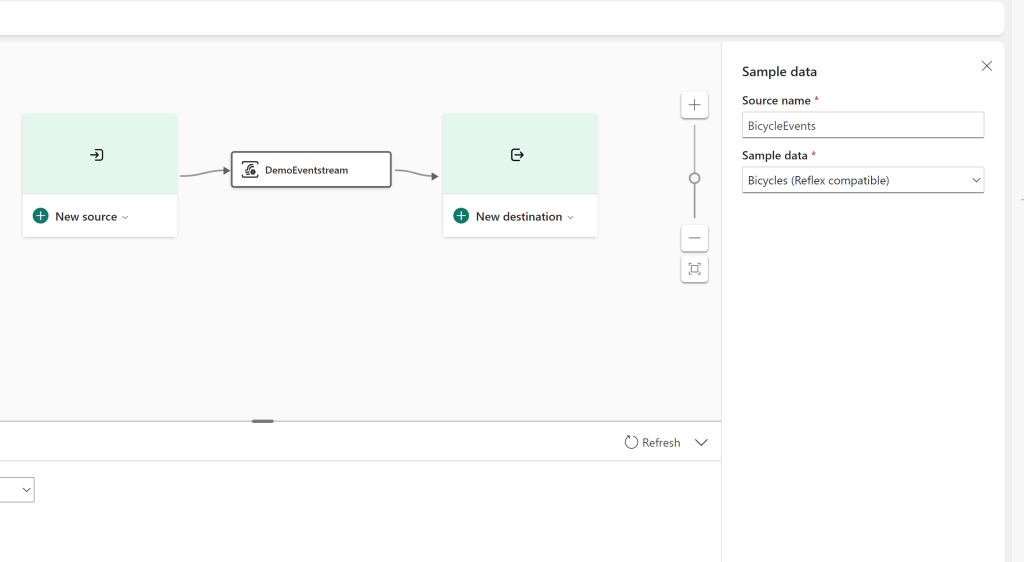Open the Sample data dropdown showing Bicycles
The height and width of the screenshot is (562, 1024).
(x=862, y=180)
